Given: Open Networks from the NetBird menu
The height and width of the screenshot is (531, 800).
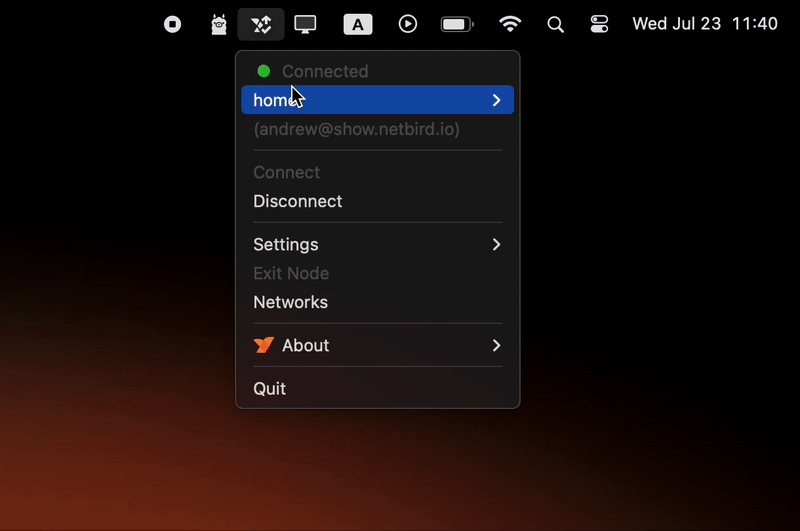Looking at the screenshot, I should coord(290,302).
